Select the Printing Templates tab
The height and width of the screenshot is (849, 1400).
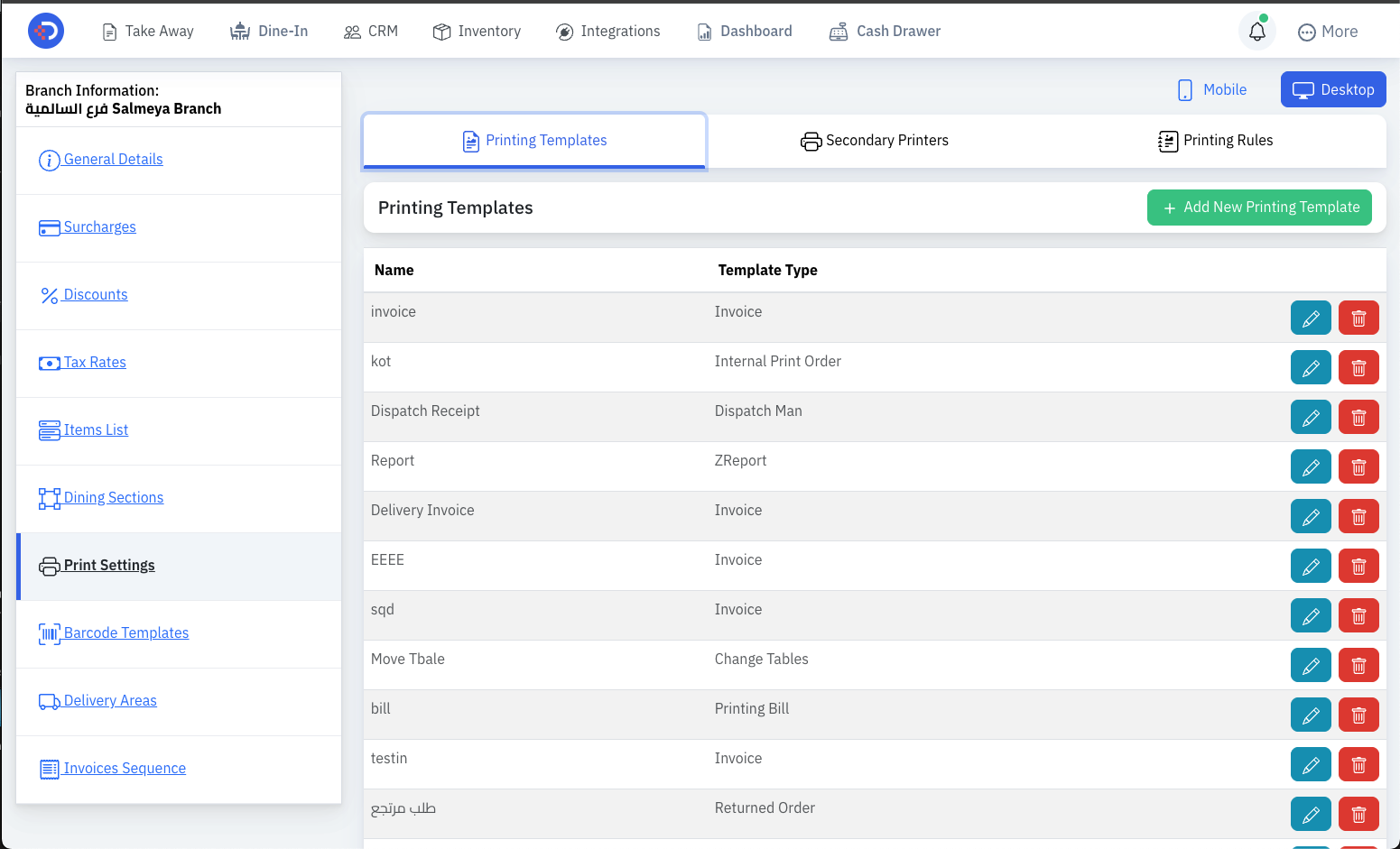pos(534,141)
